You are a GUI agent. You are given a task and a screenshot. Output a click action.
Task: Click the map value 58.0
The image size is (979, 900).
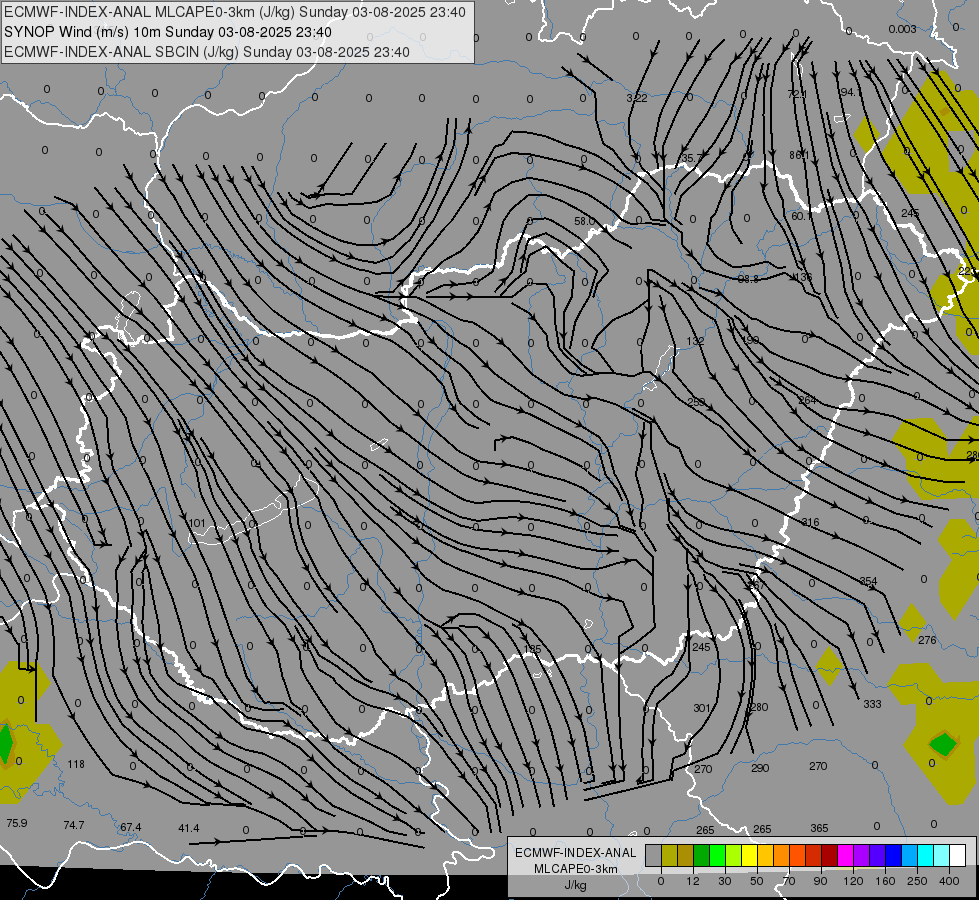point(584,221)
